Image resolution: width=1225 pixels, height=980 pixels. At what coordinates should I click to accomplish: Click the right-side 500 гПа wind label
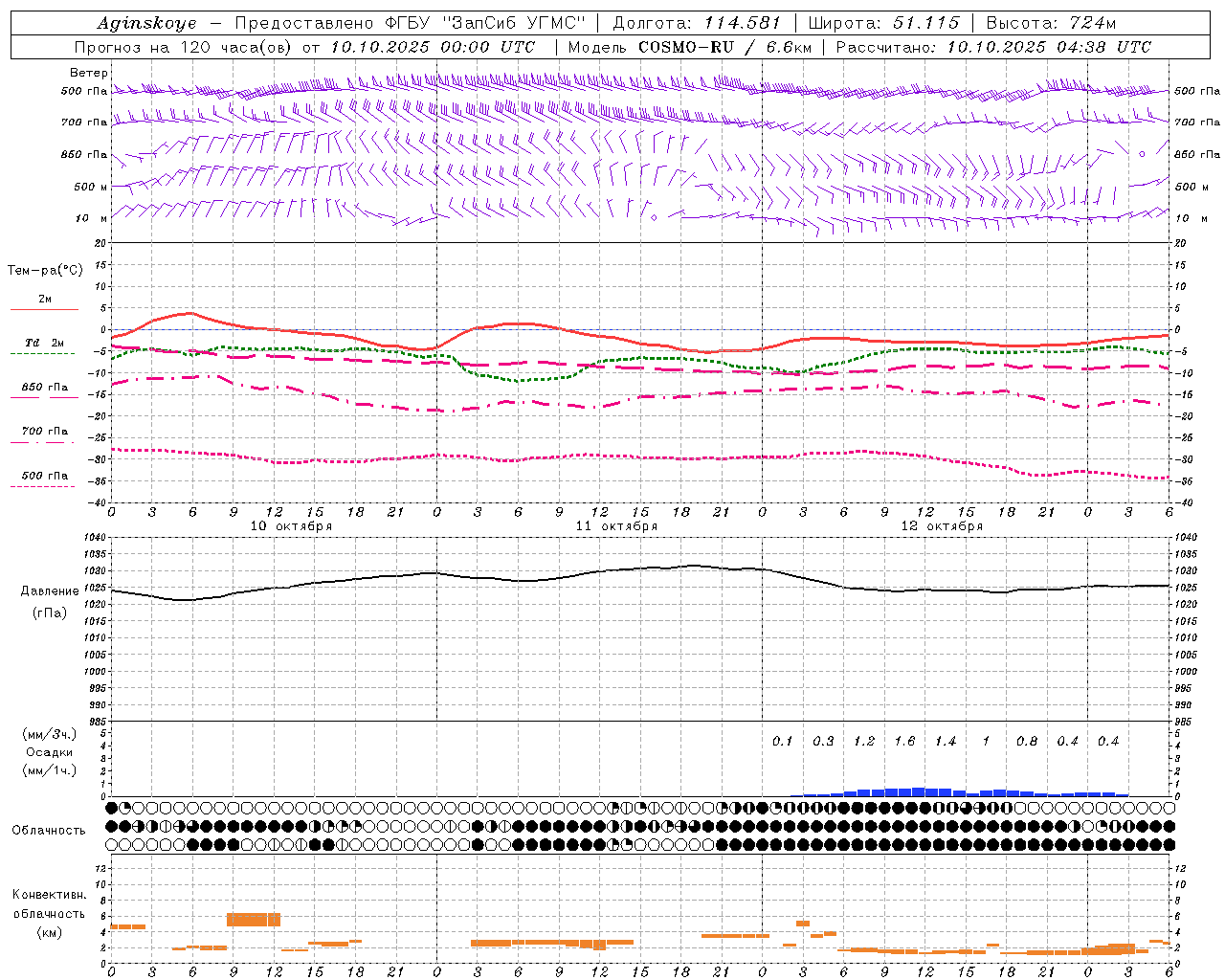click(x=1197, y=91)
